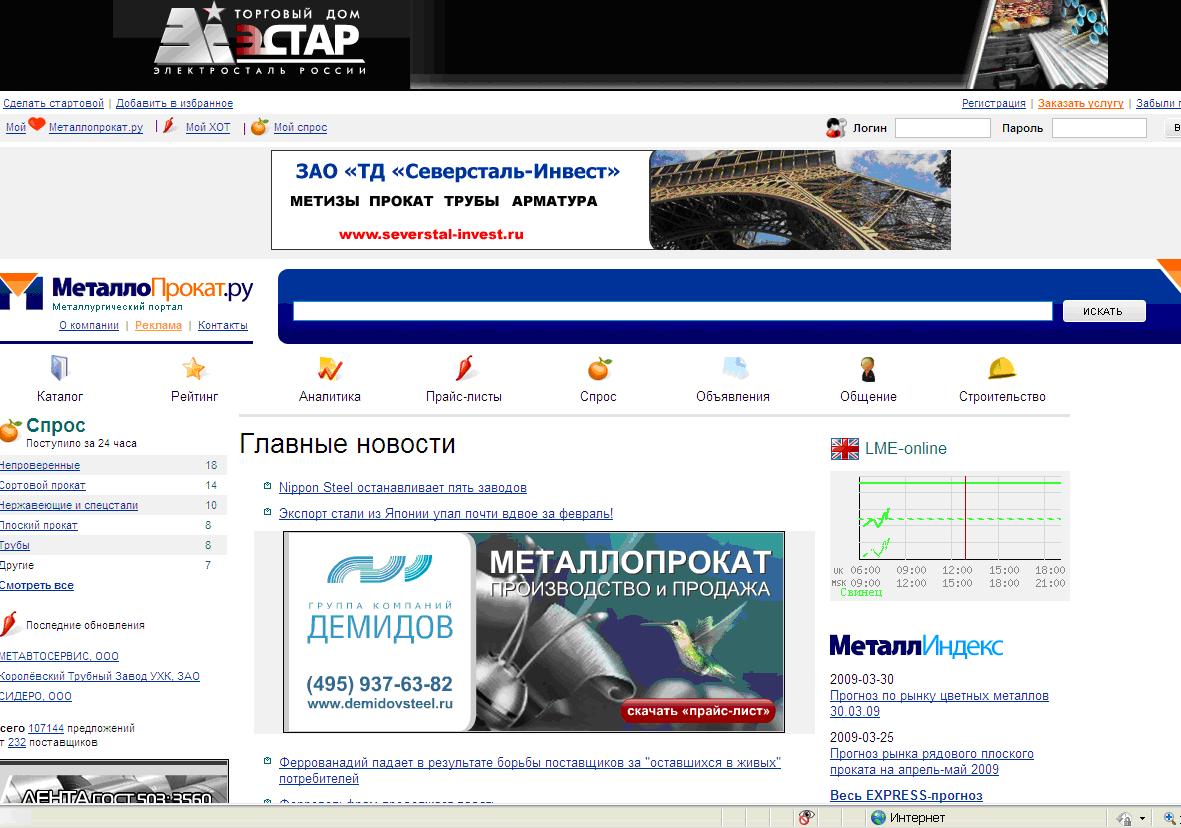
Task: Click the Строительство menu label
Action: 1002,396
